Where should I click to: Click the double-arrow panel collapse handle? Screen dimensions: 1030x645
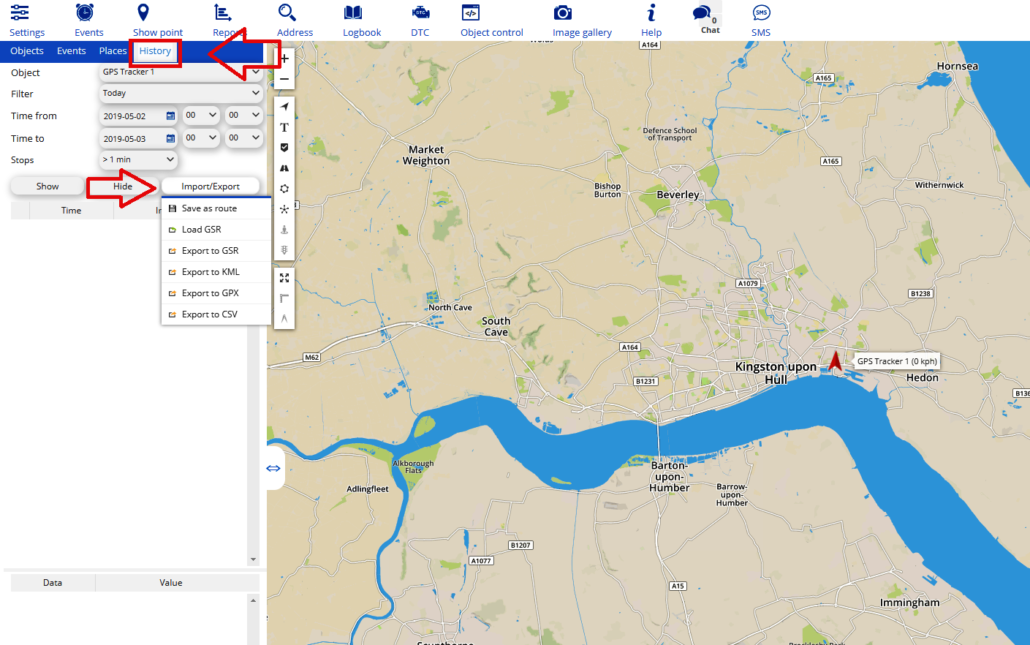click(273, 468)
